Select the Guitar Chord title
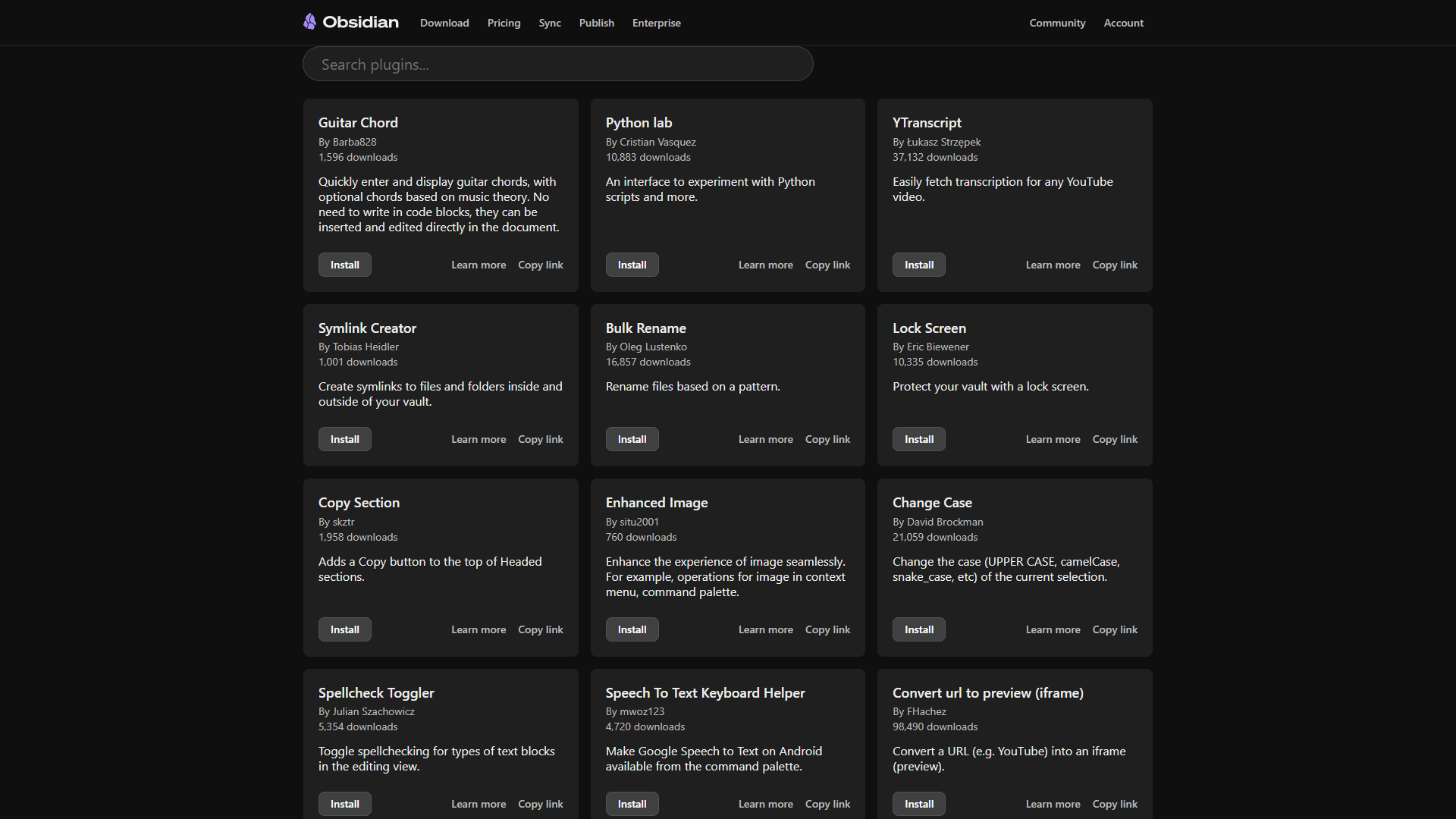This screenshot has height=819, width=1456. click(358, 122)
